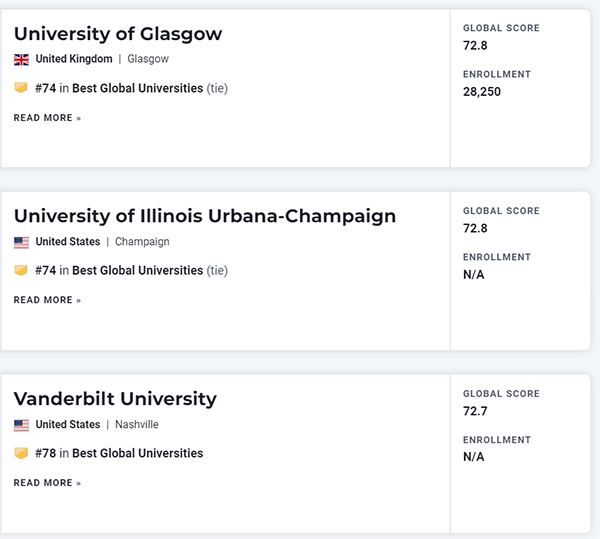Click the United Kingdom flag icon
This screenshot has width=600, height=539.
(21, 59)
